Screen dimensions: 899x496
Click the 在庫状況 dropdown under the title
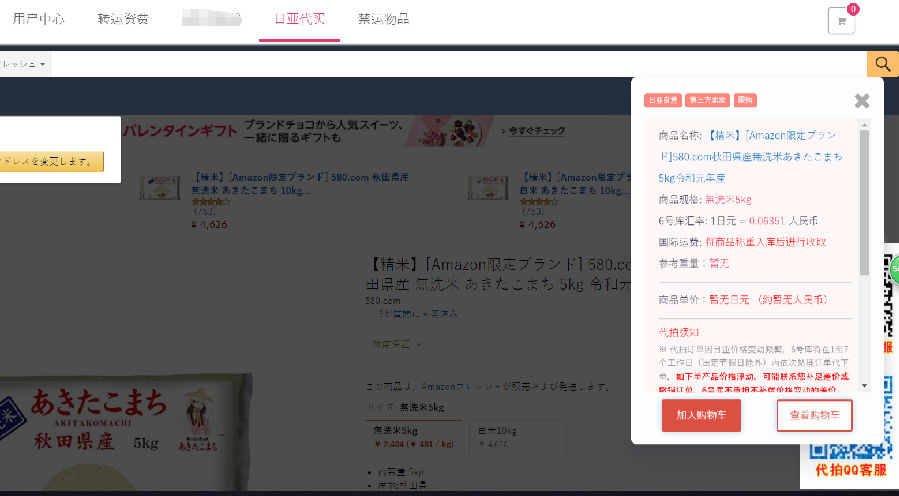(397, 345)
